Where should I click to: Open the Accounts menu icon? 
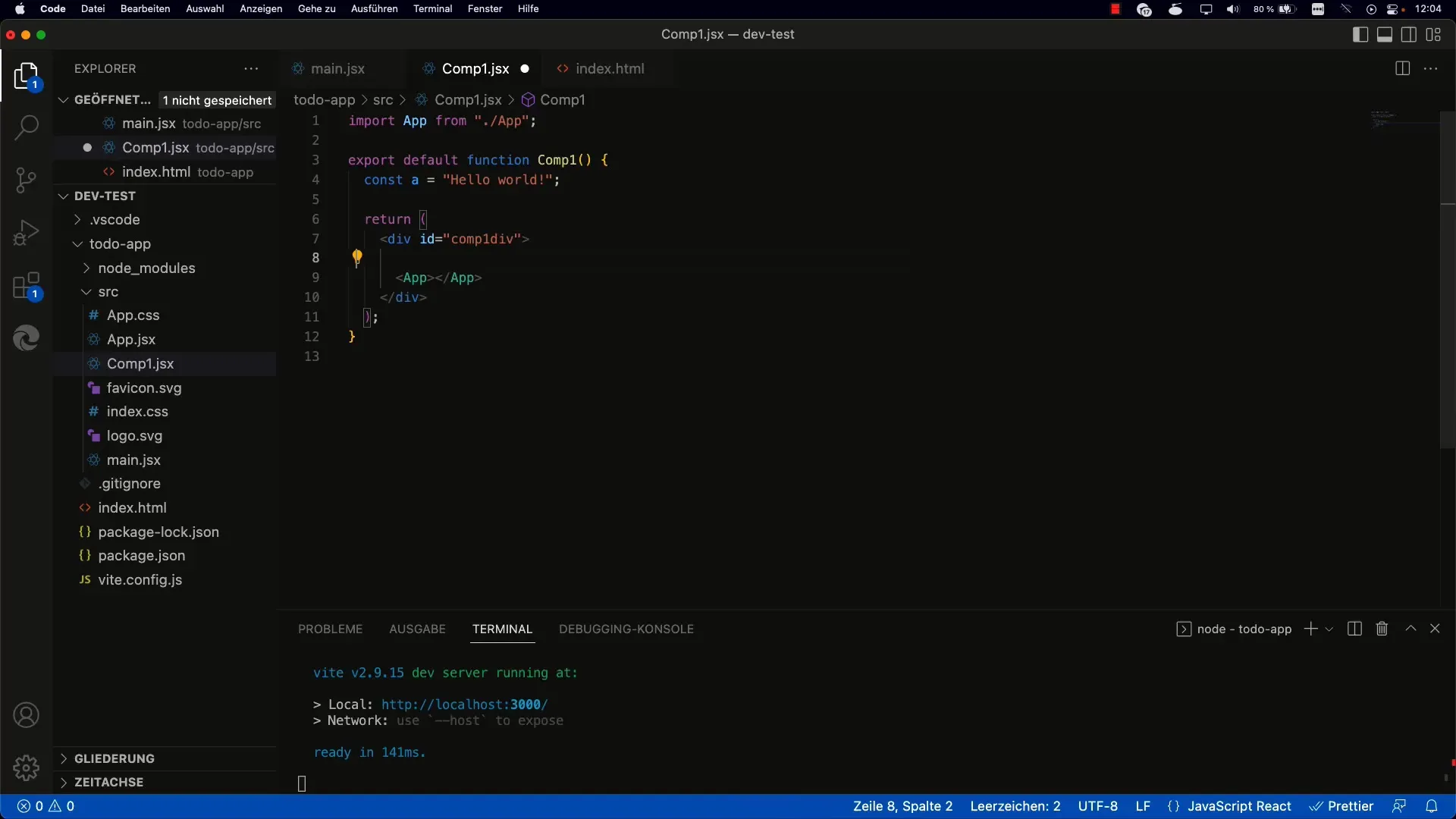tap(27, 715)
